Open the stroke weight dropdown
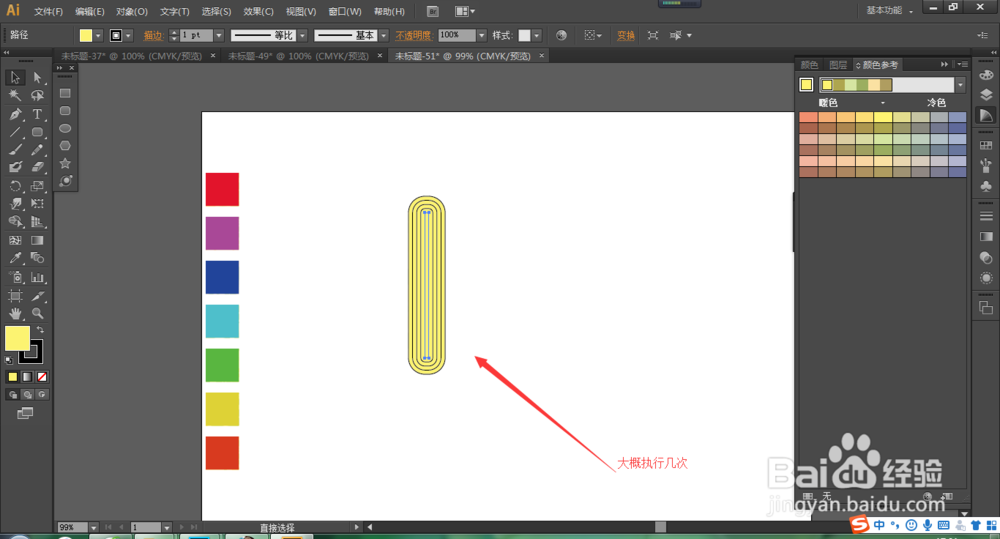 click(219, 36)
